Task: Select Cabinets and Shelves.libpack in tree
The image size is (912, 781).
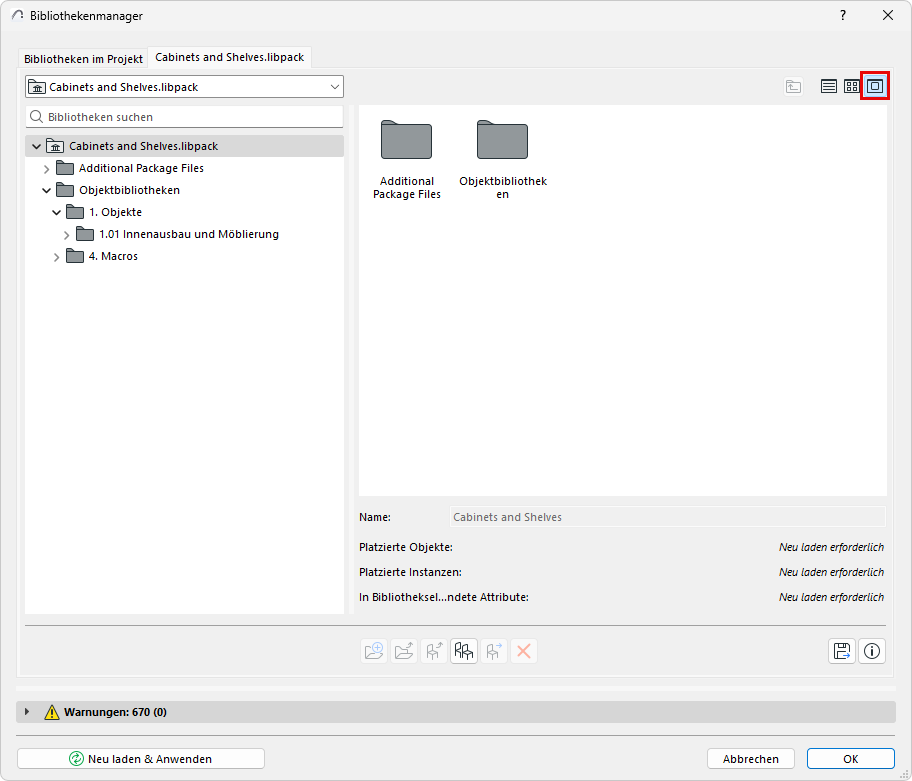Action: coord(184,146)
